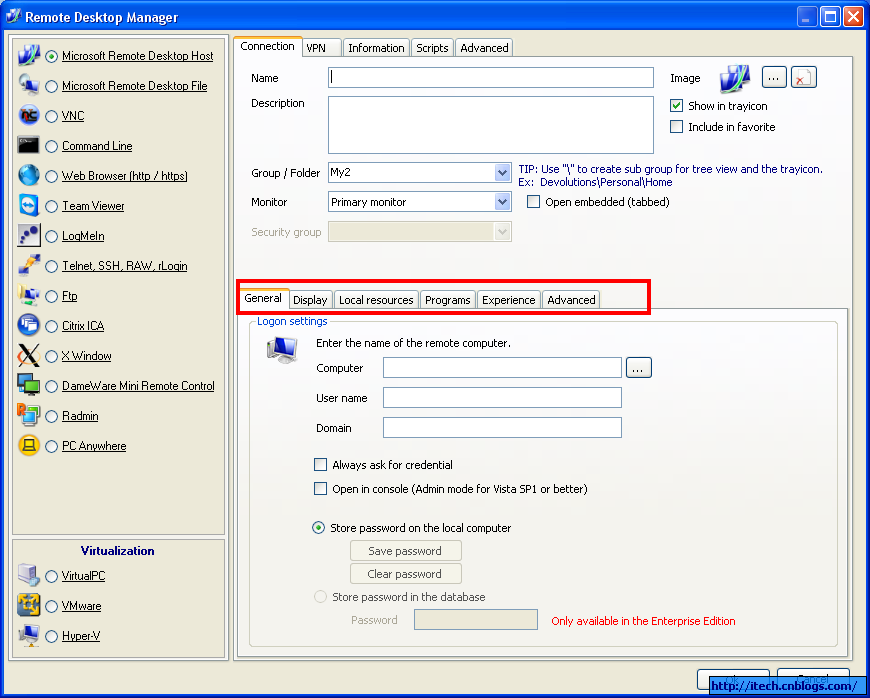870x698 pixels.
Task: Click the X Window icon
Action: tap(29, 355)
